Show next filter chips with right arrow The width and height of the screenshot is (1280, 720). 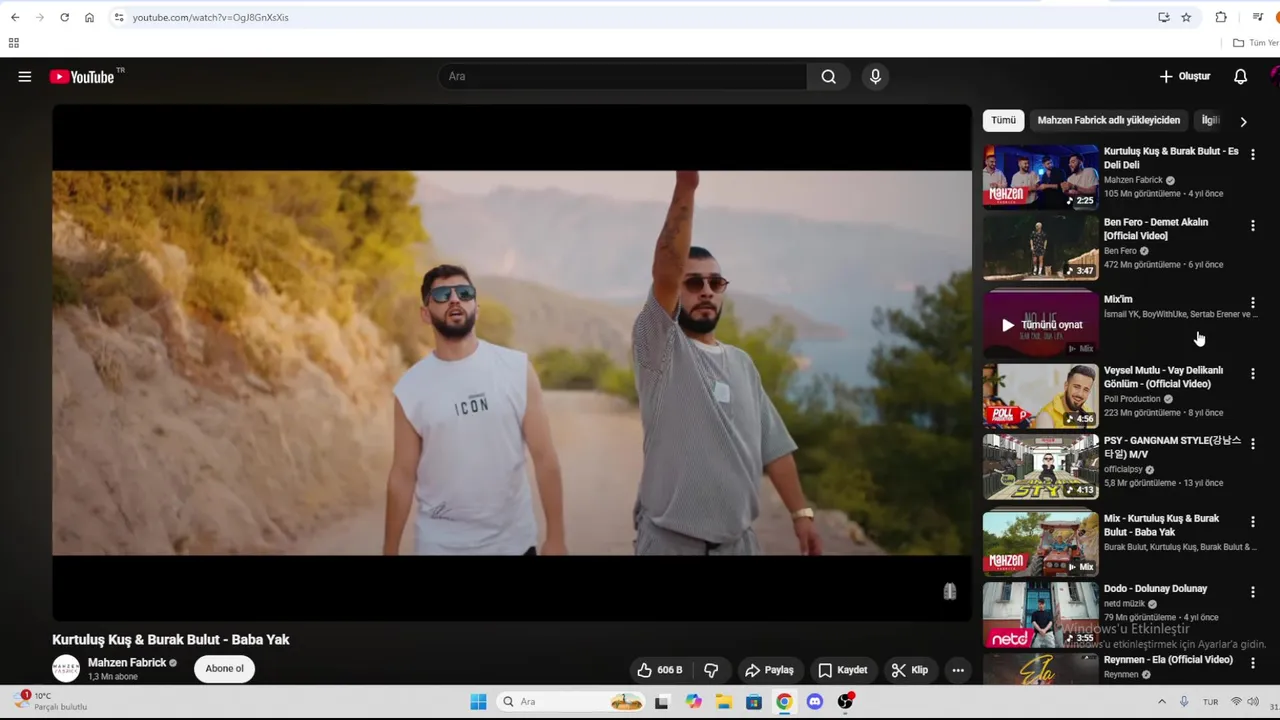coord(1243,121)
